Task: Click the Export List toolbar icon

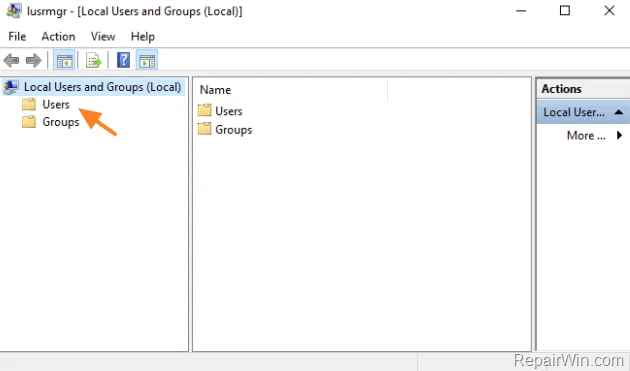Action: [94, 61]
